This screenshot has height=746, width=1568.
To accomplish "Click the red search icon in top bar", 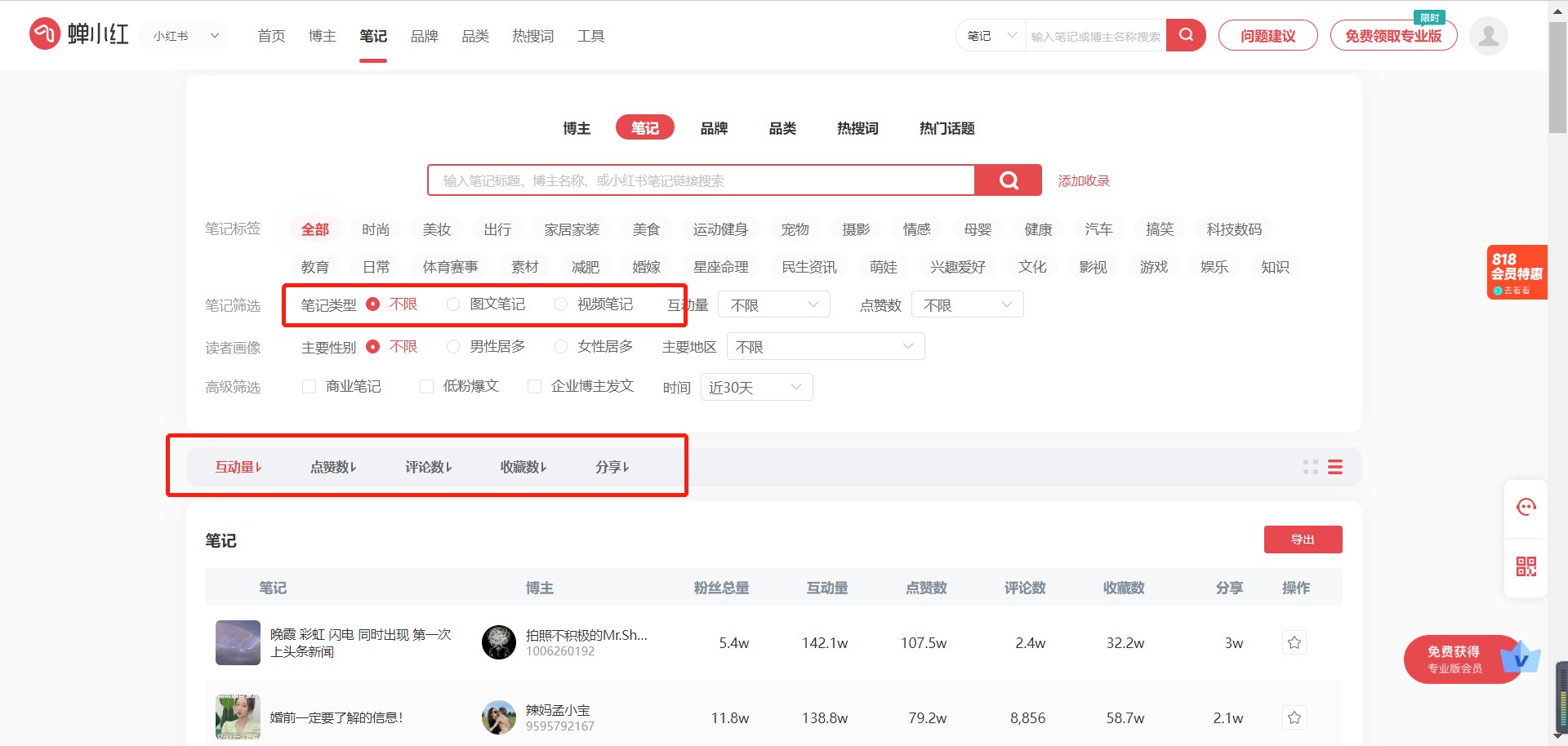I will pos(1186,35).
